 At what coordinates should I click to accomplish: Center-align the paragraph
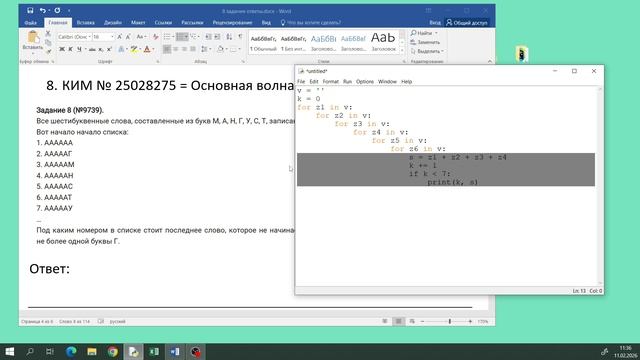tap(176, 49)
